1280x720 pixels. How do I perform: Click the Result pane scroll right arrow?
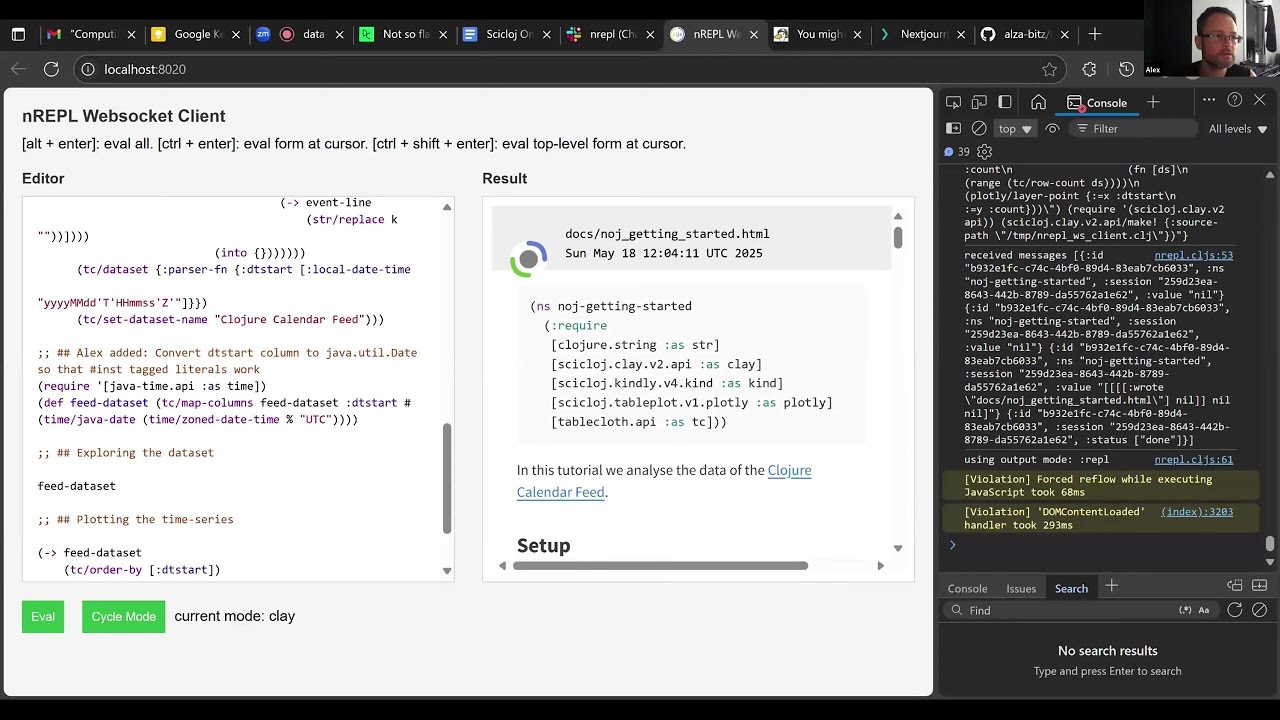tap(880, 566)
